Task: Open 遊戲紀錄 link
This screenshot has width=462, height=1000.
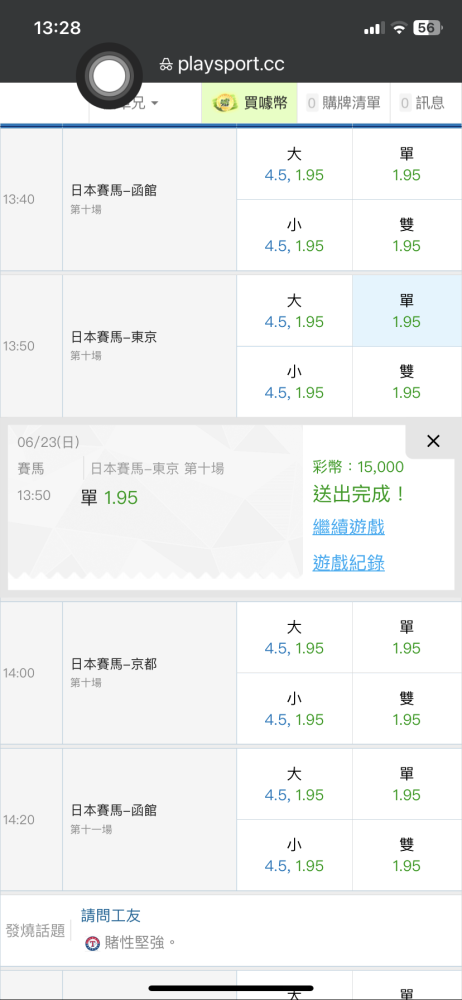Action: (348, 562)
